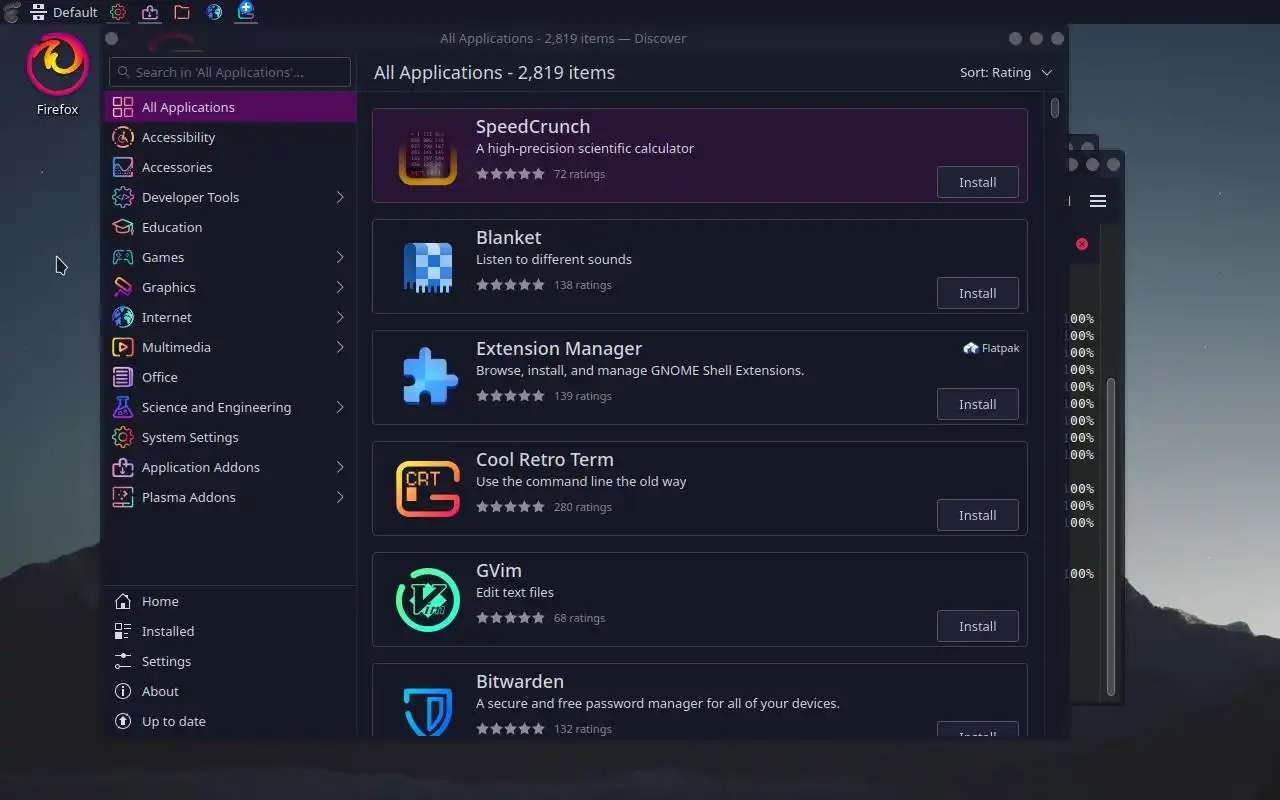Open the Installed apps page

click(230, 631)
